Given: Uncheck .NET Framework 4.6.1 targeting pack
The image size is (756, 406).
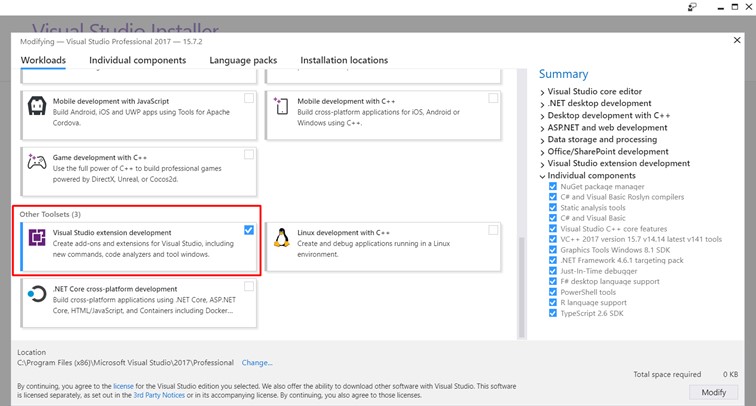Looking at the screenshot, I should (553, 260).
